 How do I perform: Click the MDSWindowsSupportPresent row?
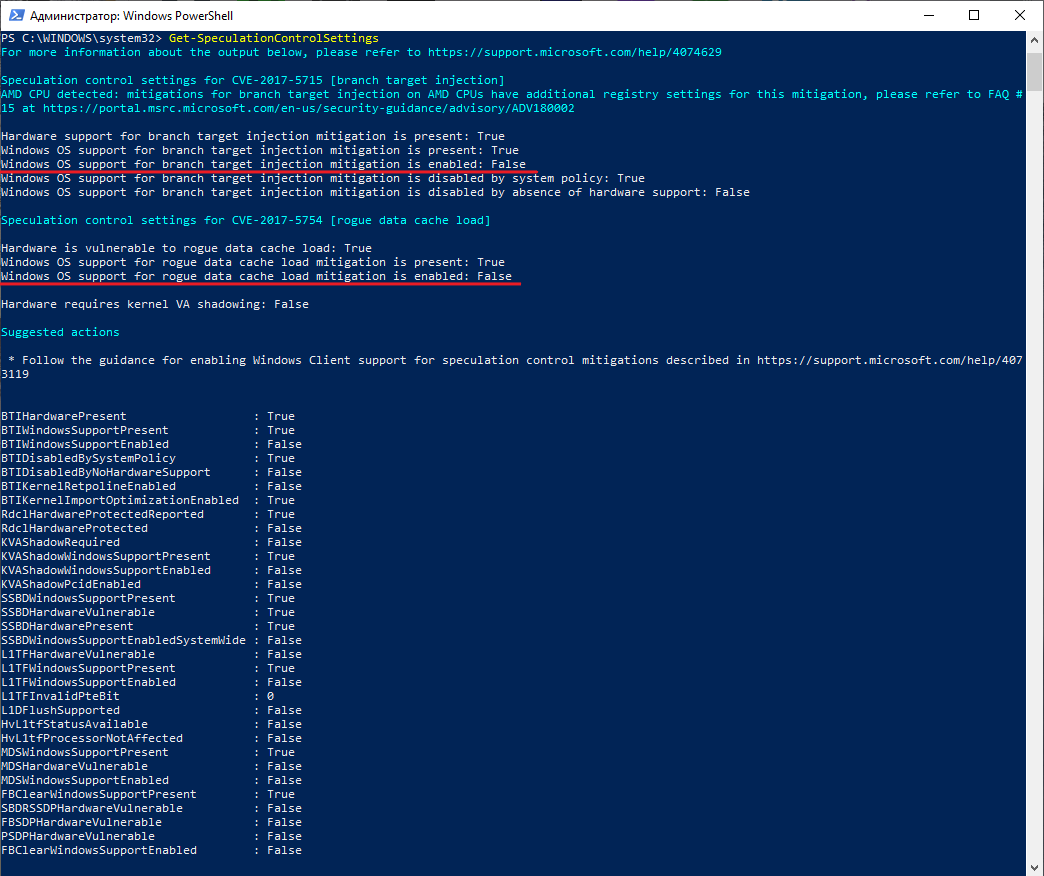[148, 752]
